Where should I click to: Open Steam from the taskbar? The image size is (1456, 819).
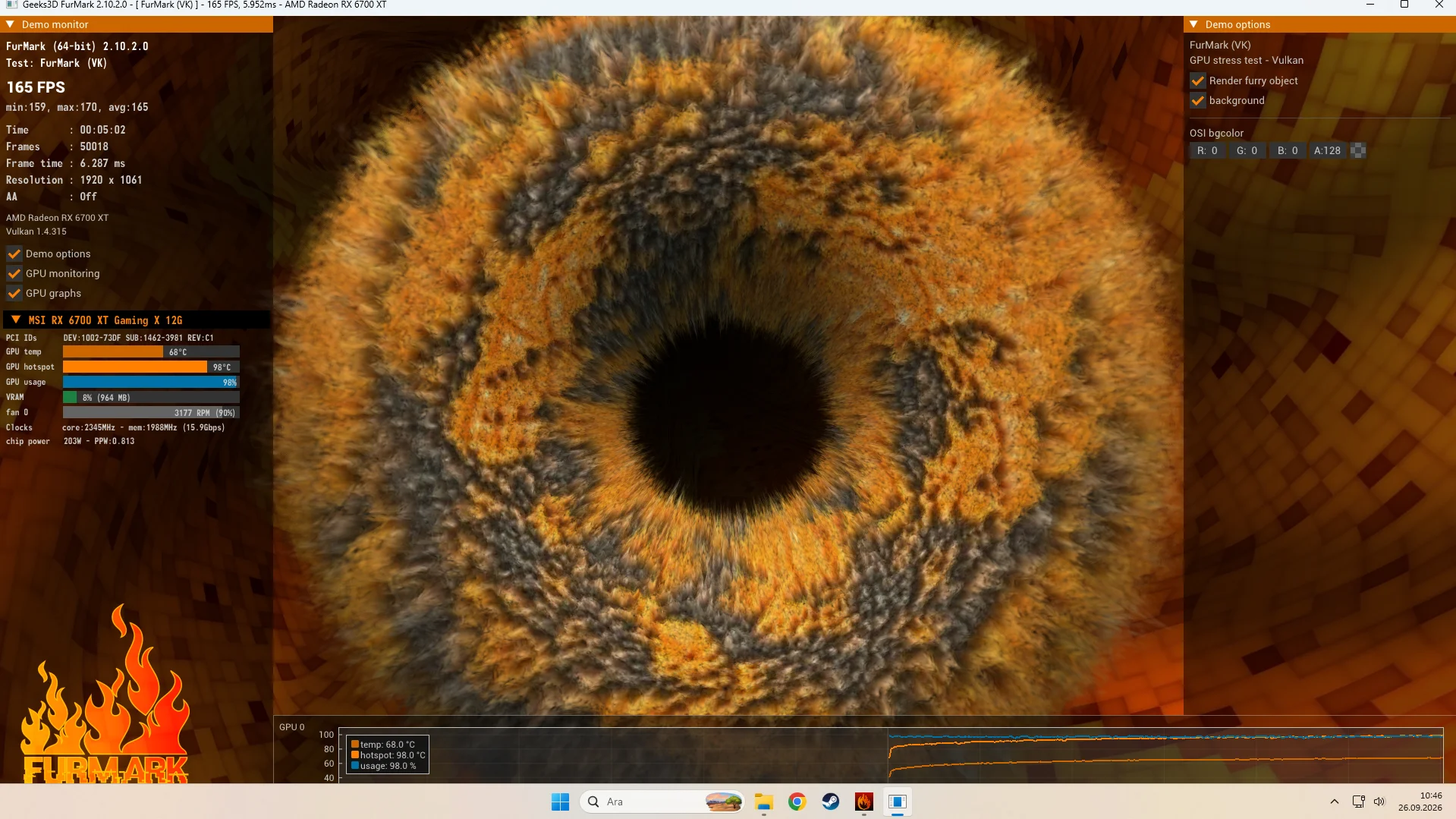[x=830, y=802]
